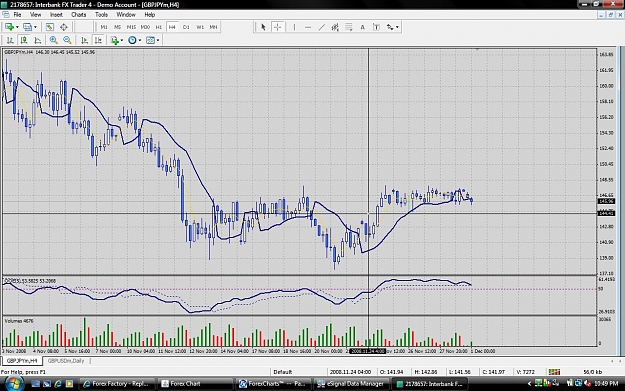Open the Tools menu
The image size is (625, 391).
tap(101, 15)
